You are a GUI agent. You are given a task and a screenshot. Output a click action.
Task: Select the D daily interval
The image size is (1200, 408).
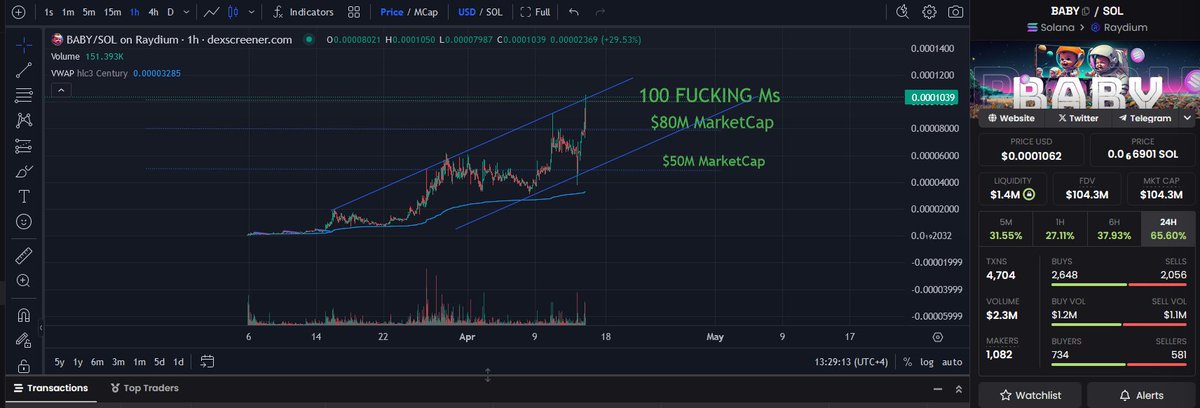(171, 12)
